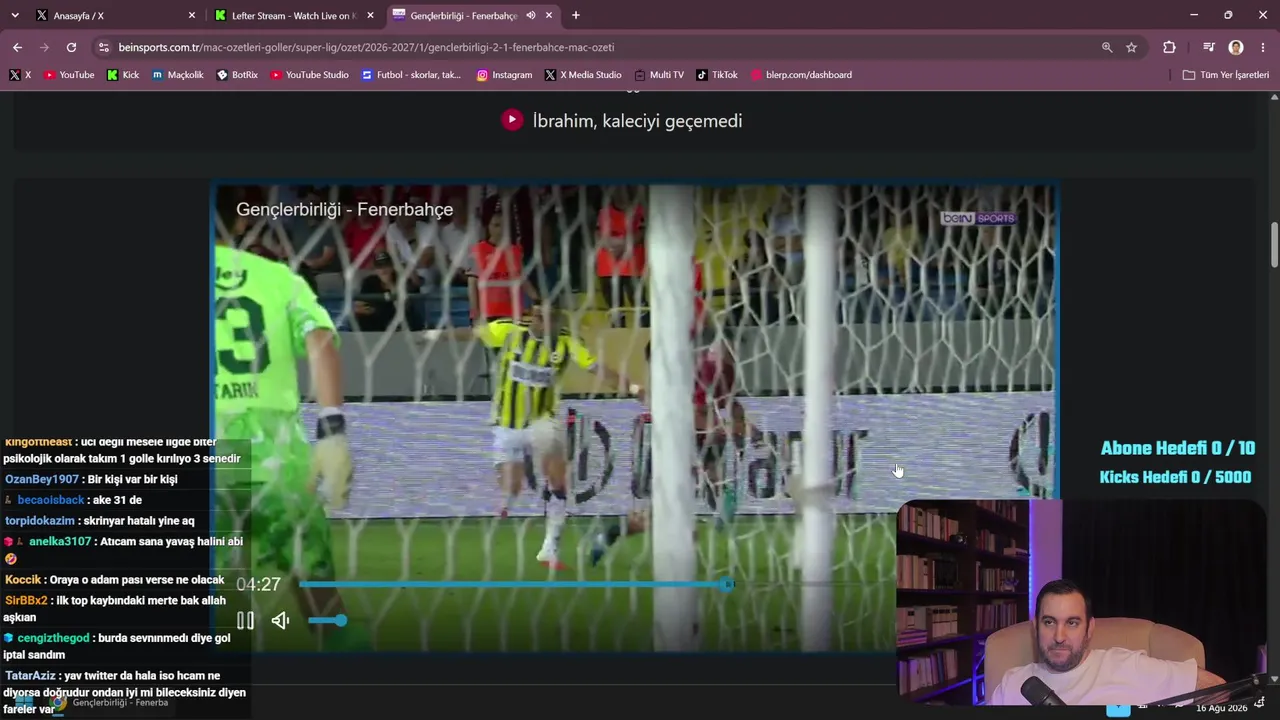The image size is (1280, 720).
Task: Open the Instagram bookmark
Action: (x=504, y=75)
